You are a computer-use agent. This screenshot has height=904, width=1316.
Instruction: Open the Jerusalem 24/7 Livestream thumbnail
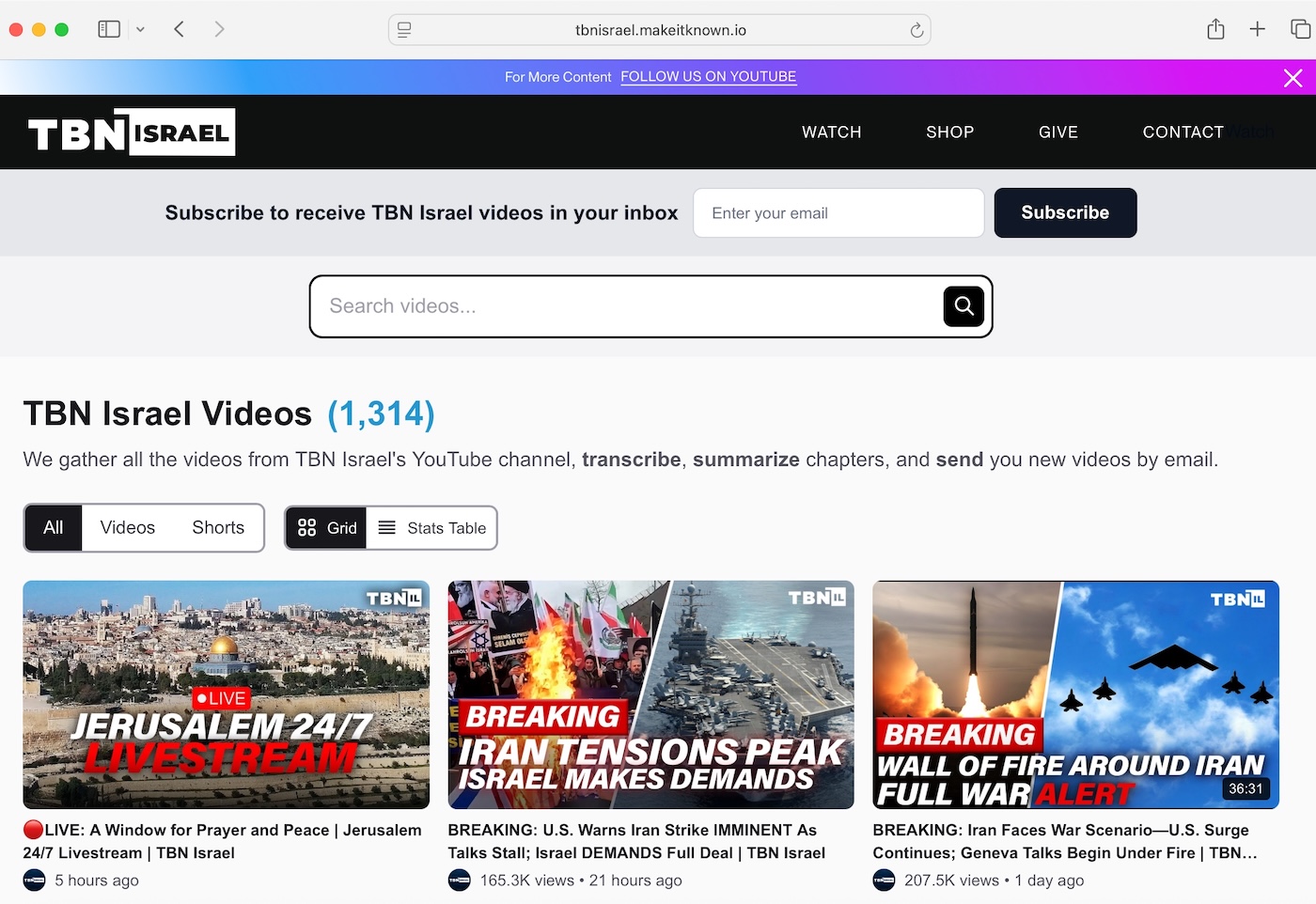[227, 694]
